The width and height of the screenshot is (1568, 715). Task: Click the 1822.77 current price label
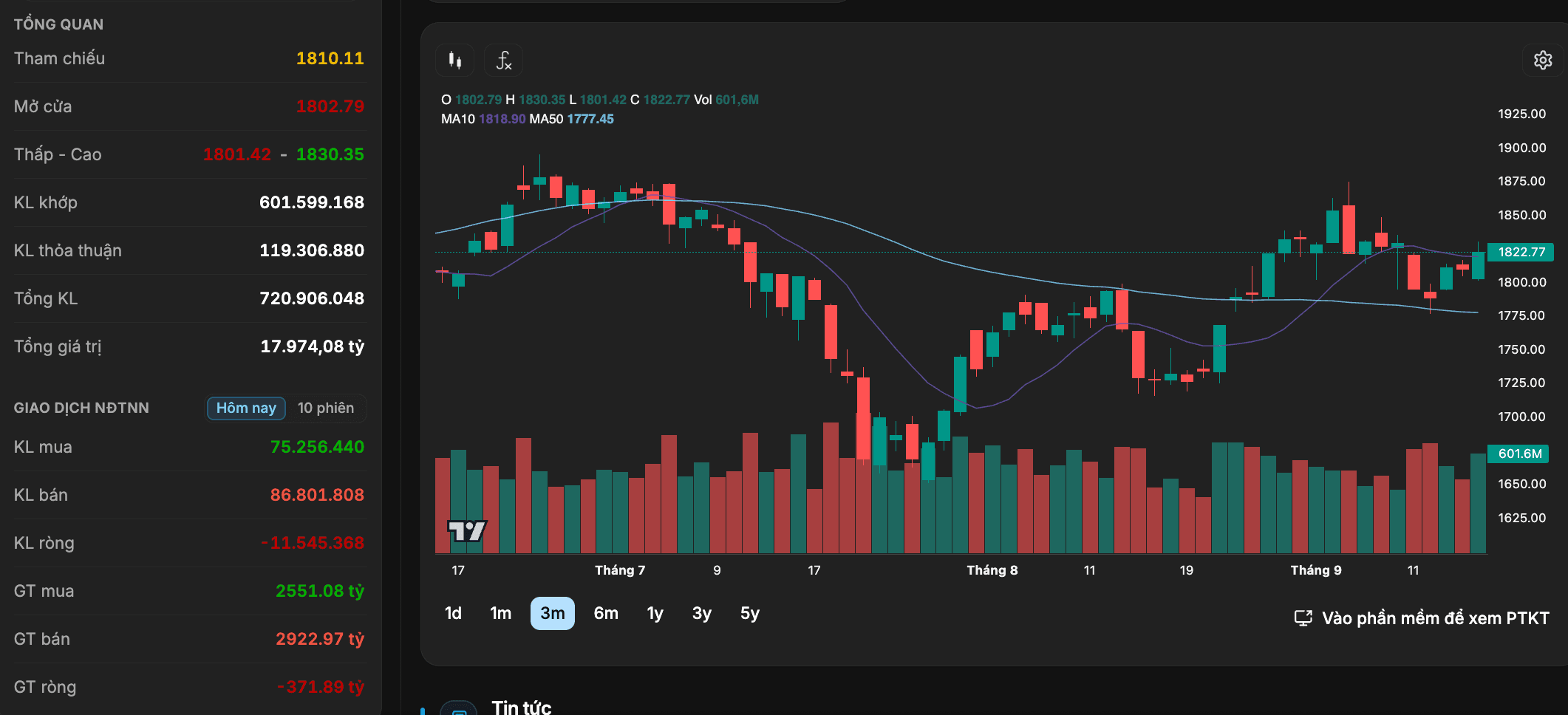pos(1521,252)
